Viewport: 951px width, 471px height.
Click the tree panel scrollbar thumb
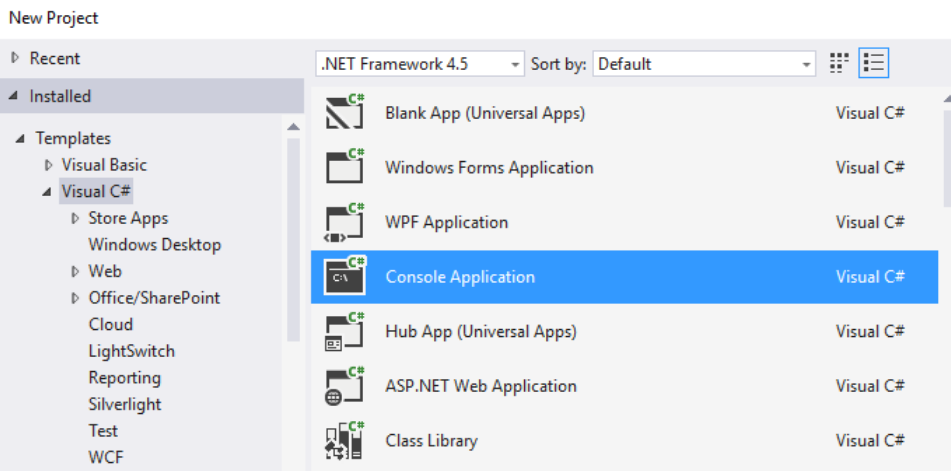(x=294, y=240)
